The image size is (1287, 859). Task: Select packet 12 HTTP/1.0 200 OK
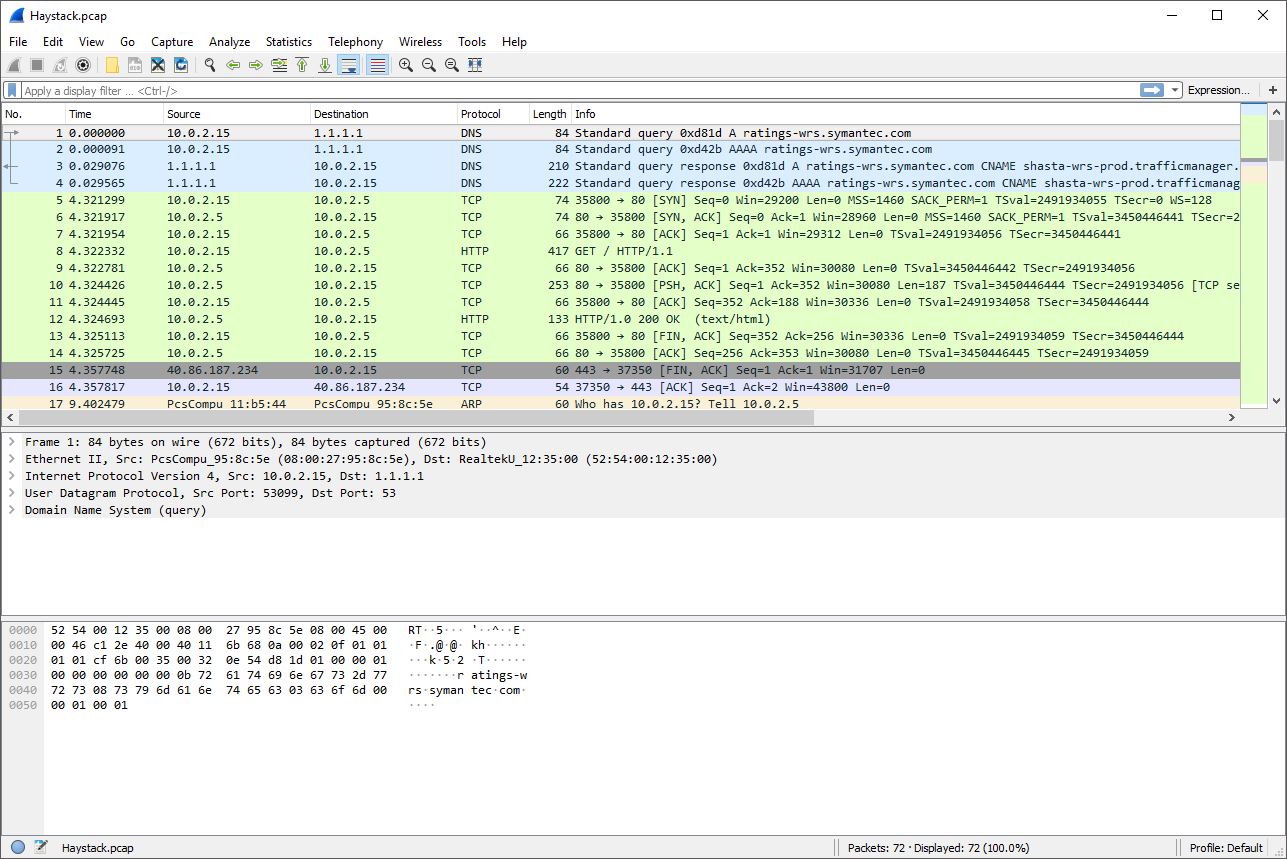click(x=620, y=319)
